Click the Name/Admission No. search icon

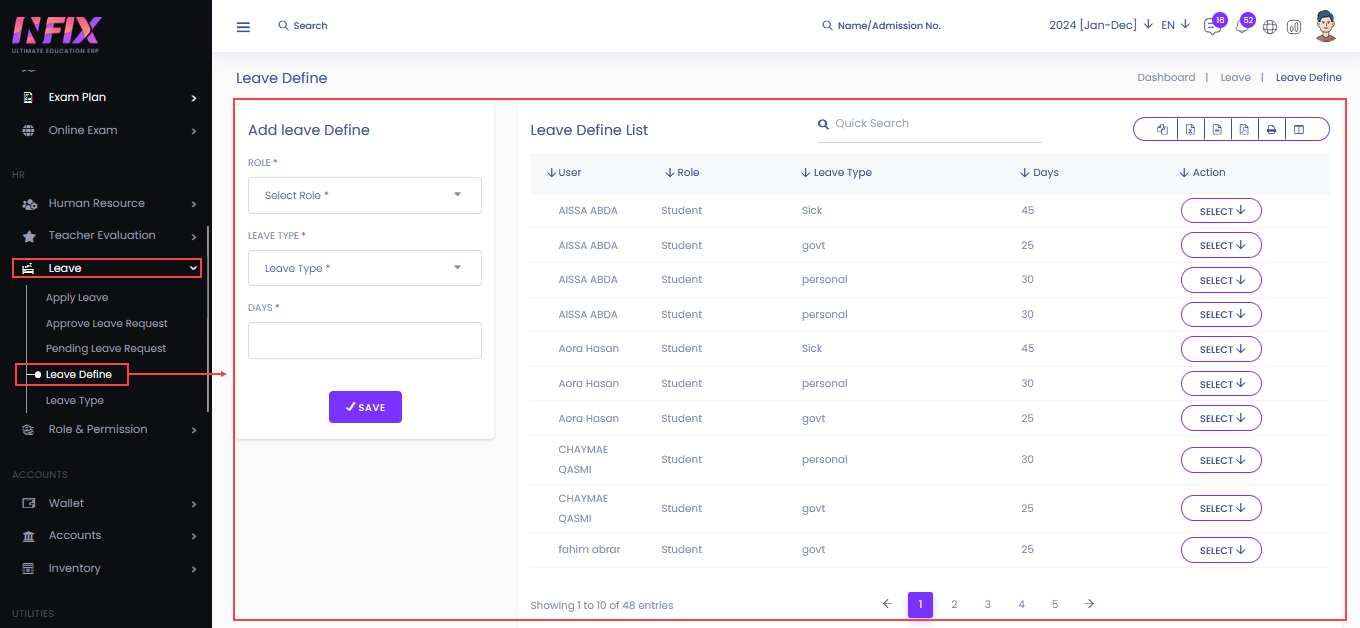pos(827,26)
